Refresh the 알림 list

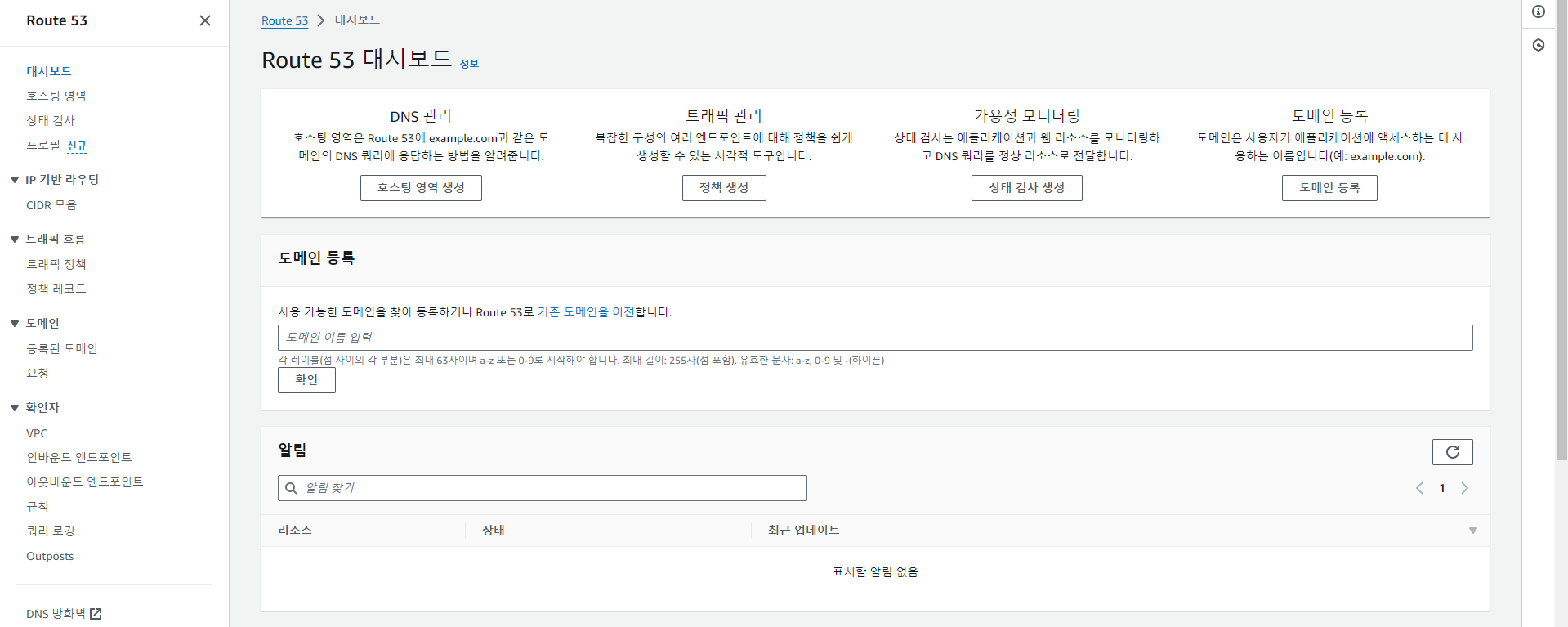pos(1453,452)
